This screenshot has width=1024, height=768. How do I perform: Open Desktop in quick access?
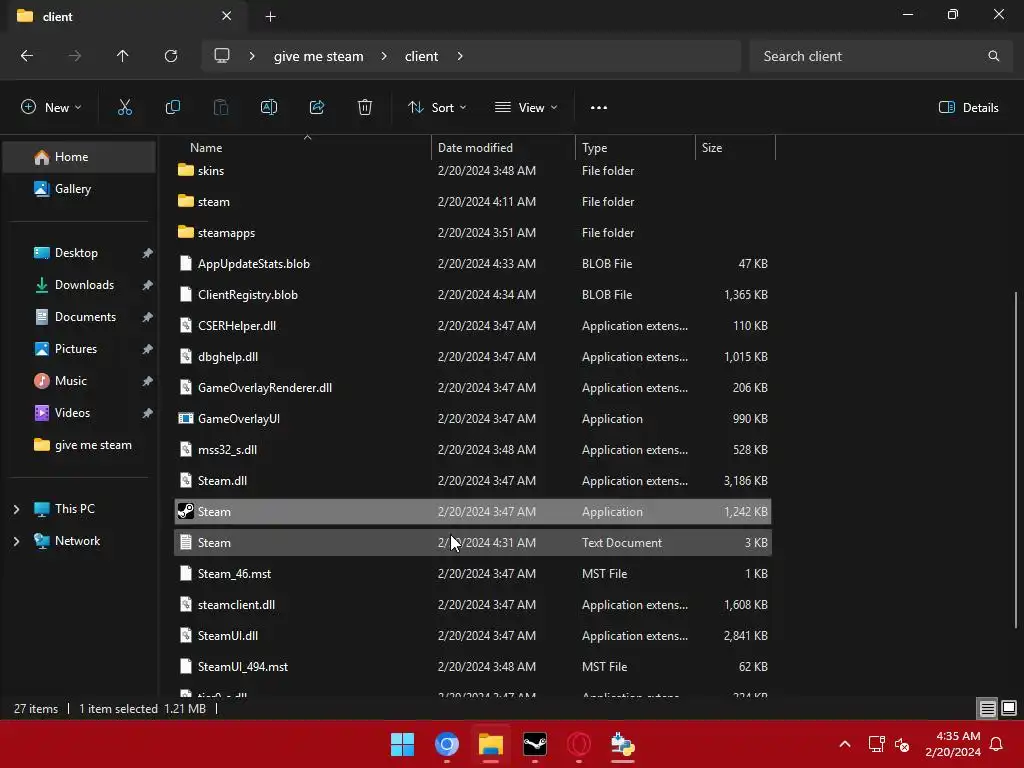79,253
